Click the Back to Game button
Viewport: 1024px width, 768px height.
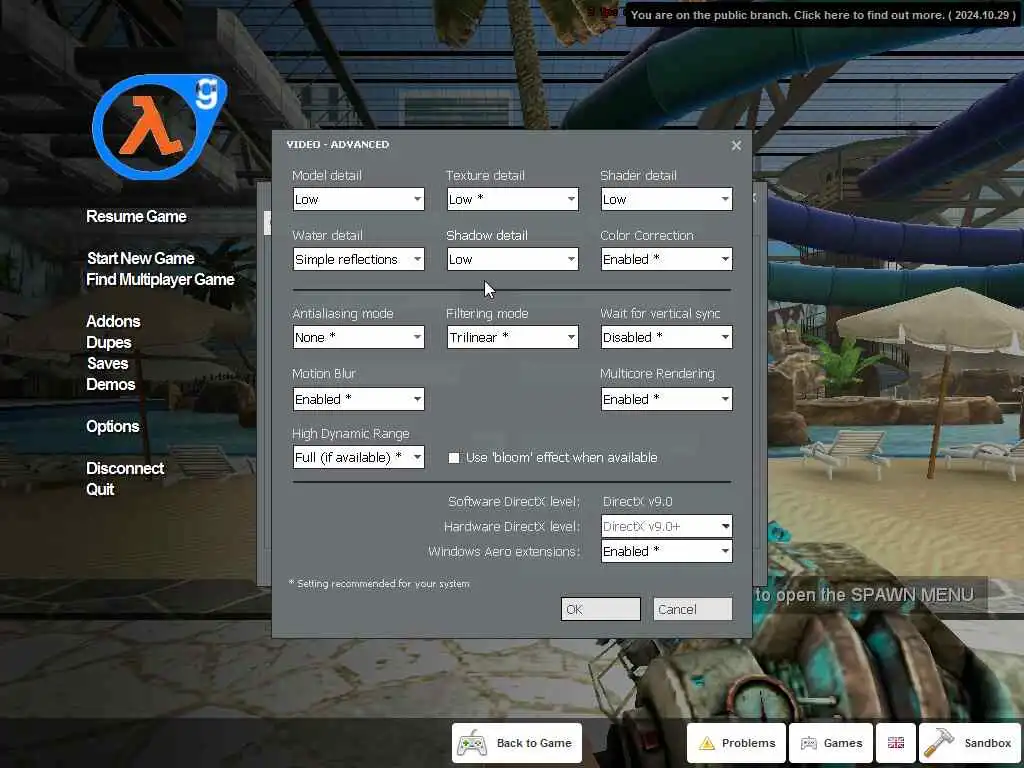tap(517, 743)
